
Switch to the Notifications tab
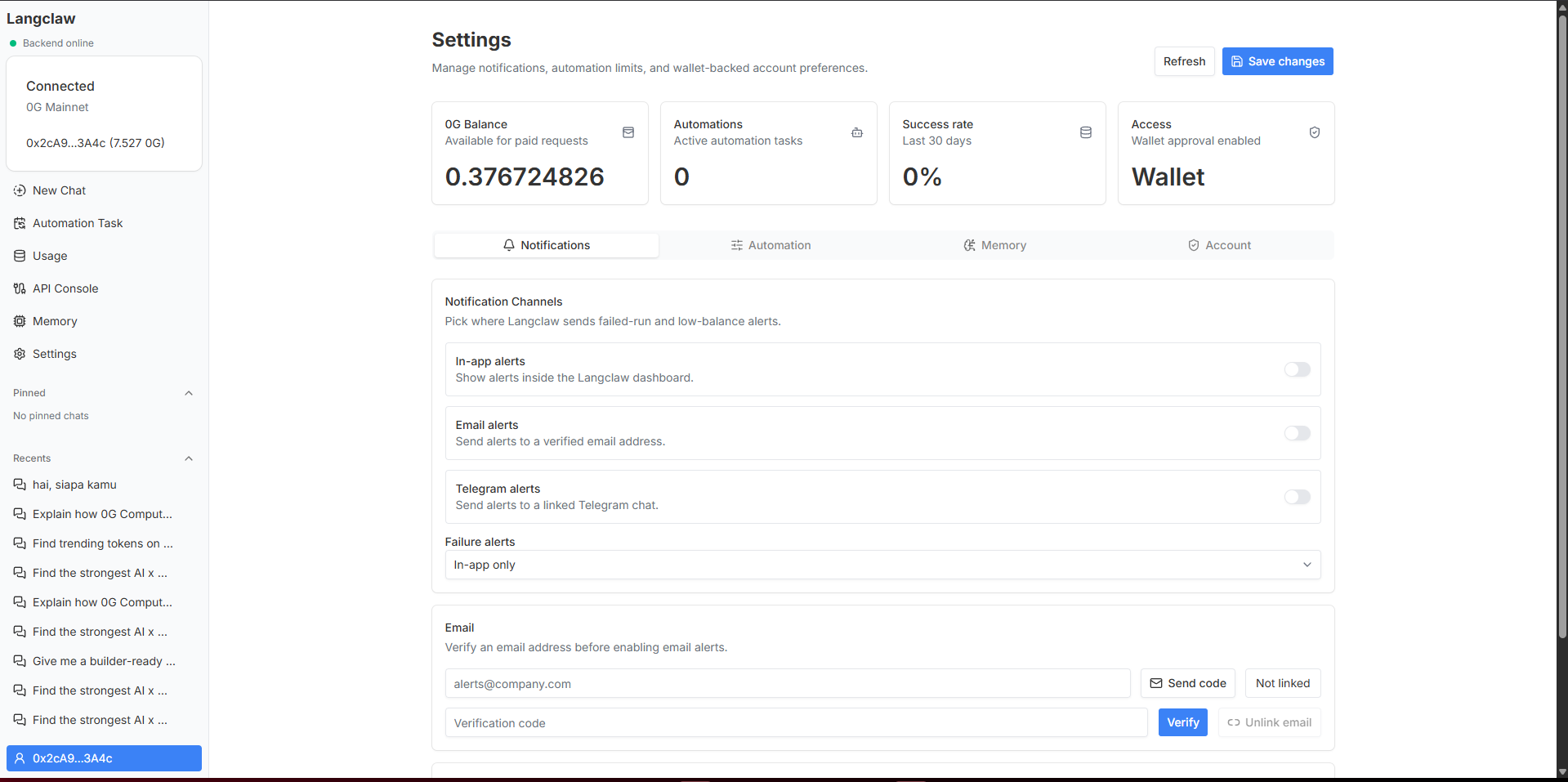[547, 245]
